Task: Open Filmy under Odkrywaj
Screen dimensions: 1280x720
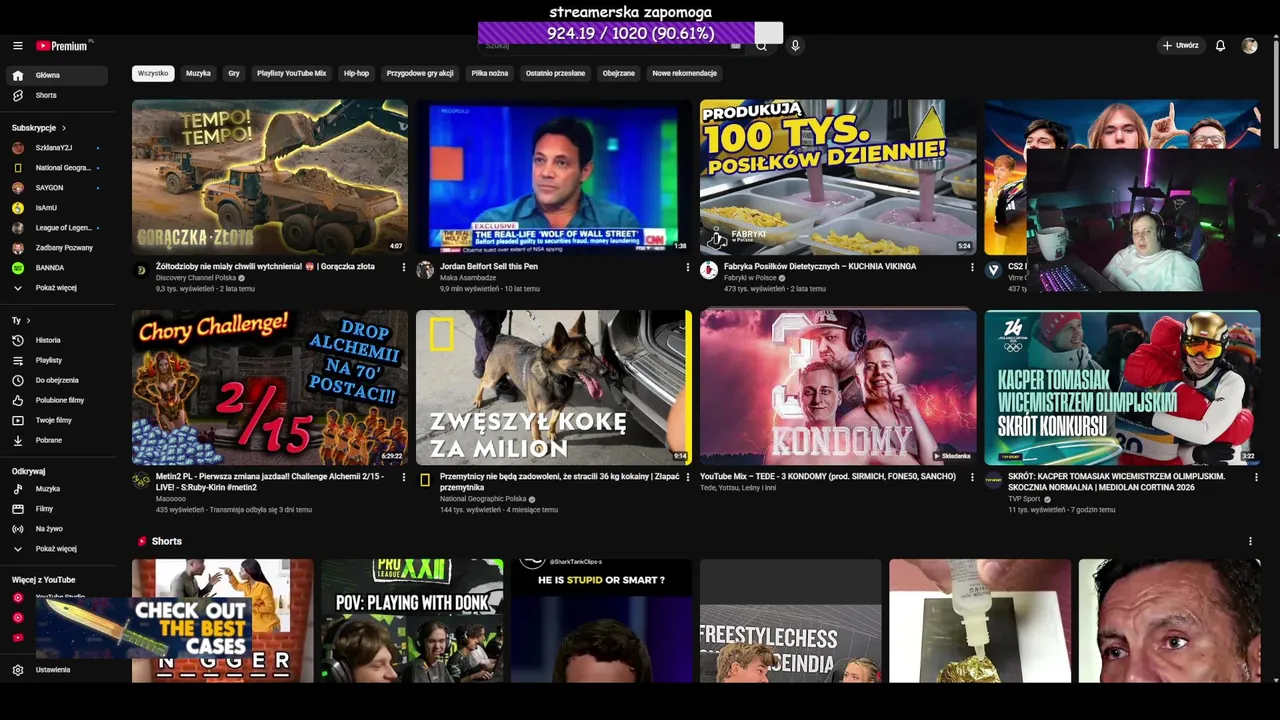Action: (57, 509)
